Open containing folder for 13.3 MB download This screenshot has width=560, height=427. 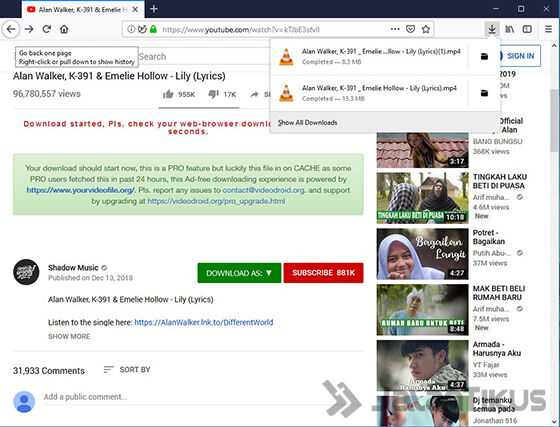[484, 93]
